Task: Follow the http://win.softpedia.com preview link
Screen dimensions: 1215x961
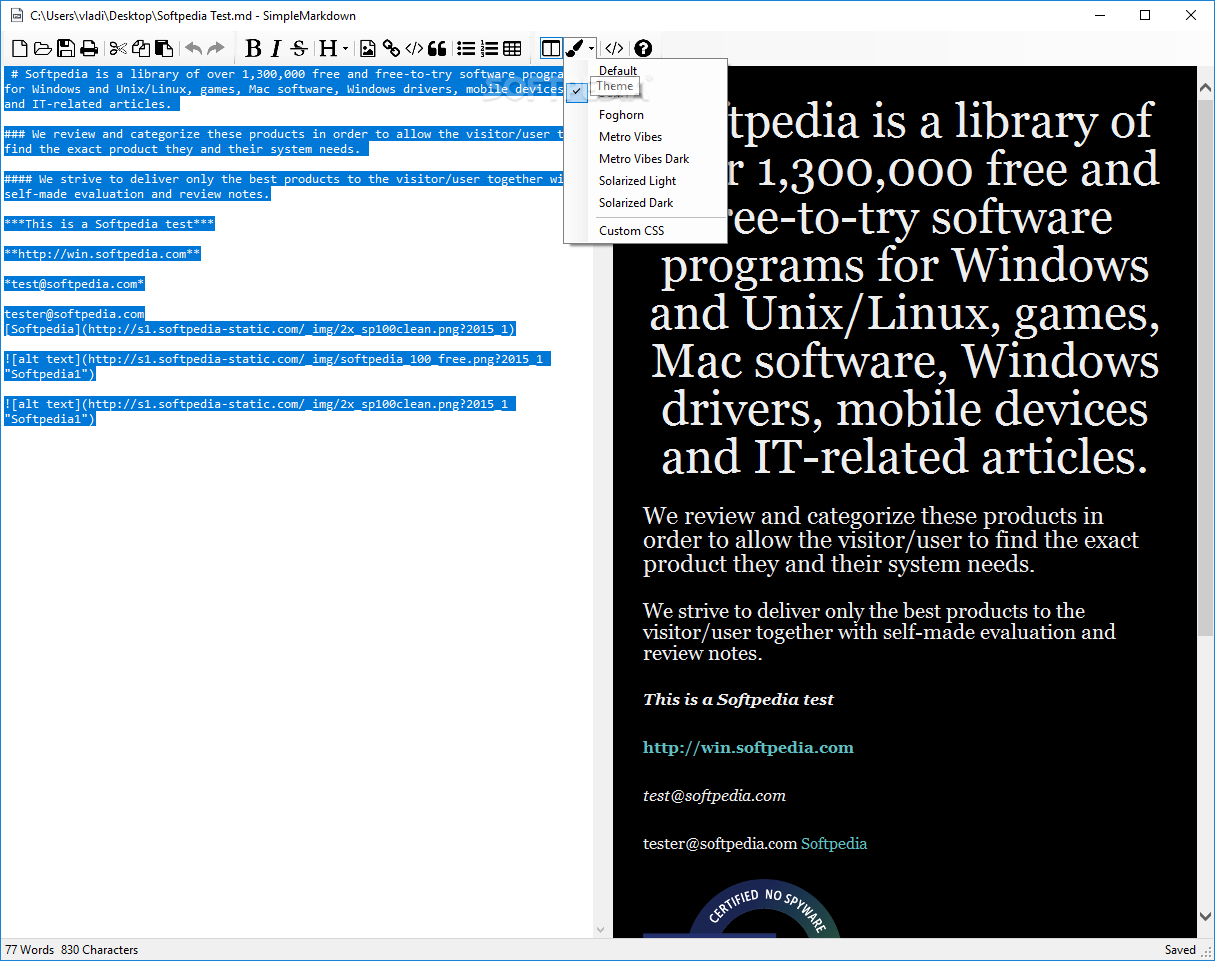Action: click(x=748, y=747)
